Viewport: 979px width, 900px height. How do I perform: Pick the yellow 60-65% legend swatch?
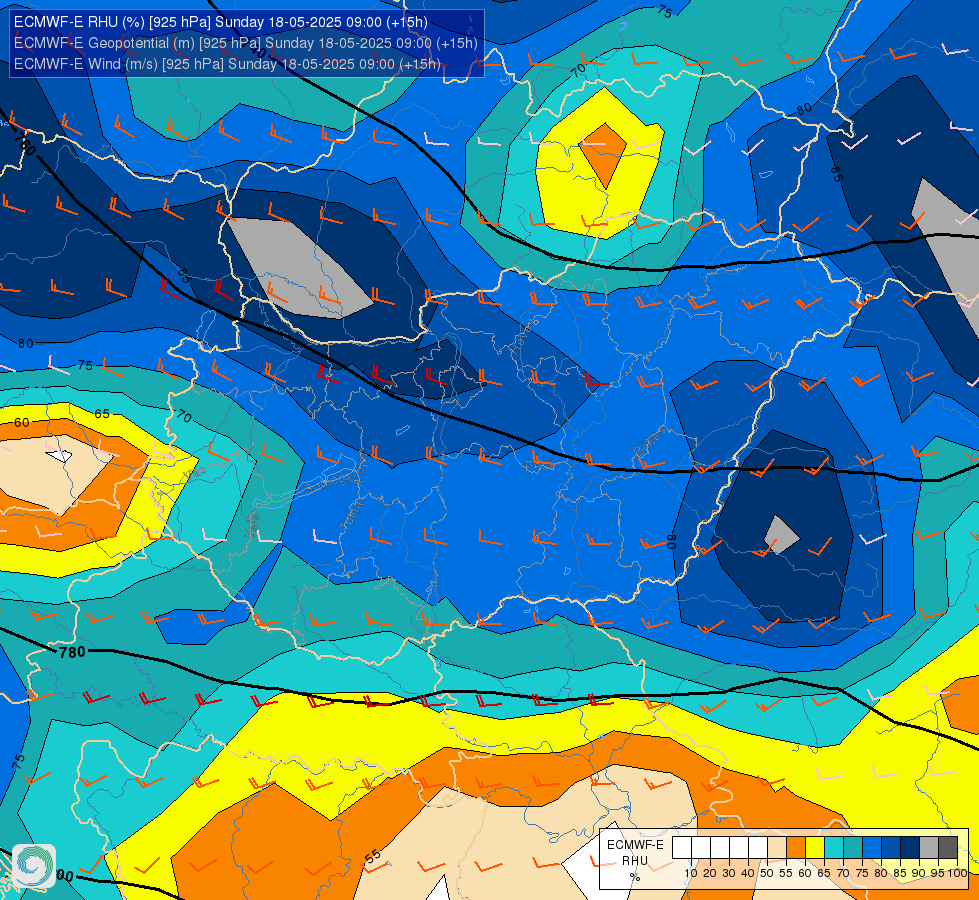[815, 847]
